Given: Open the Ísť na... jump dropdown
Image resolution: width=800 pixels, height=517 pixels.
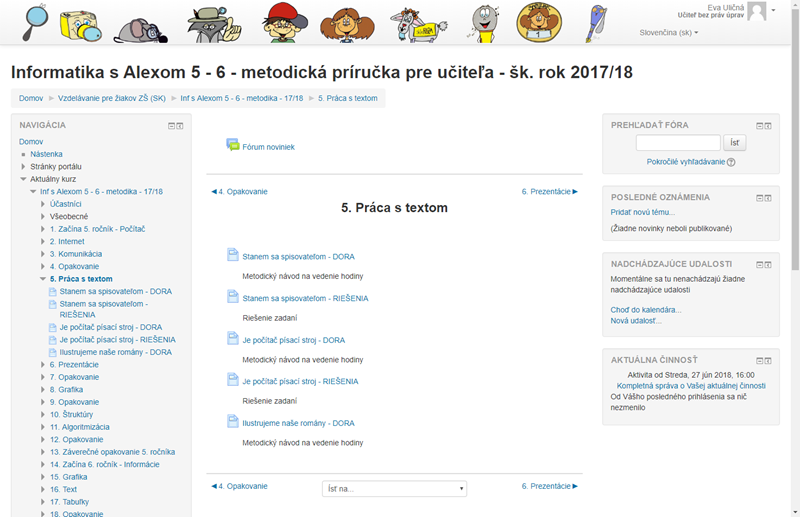Looking at the screenshot, I should (394, 489).
